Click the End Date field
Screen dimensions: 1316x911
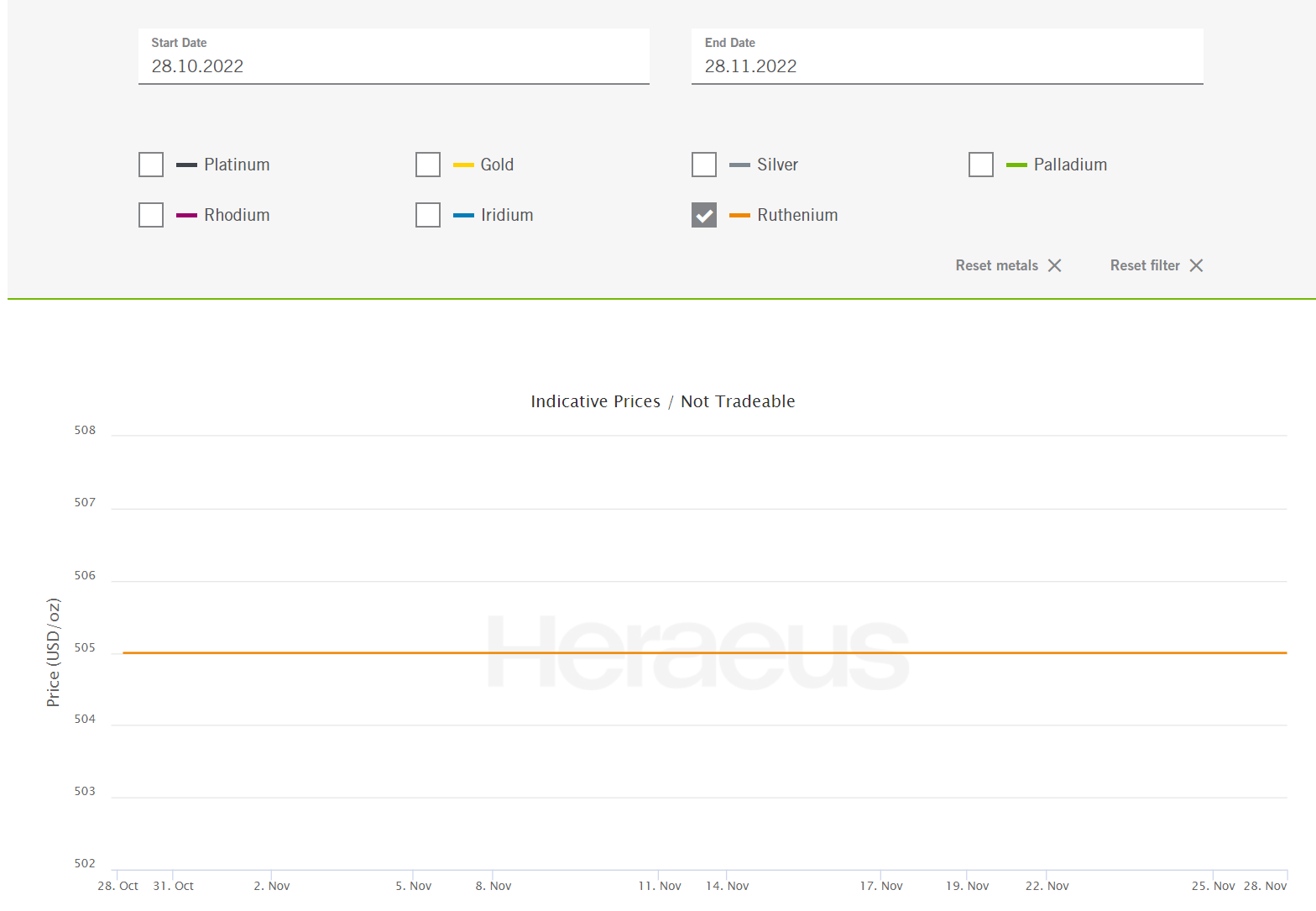point(948,56)
